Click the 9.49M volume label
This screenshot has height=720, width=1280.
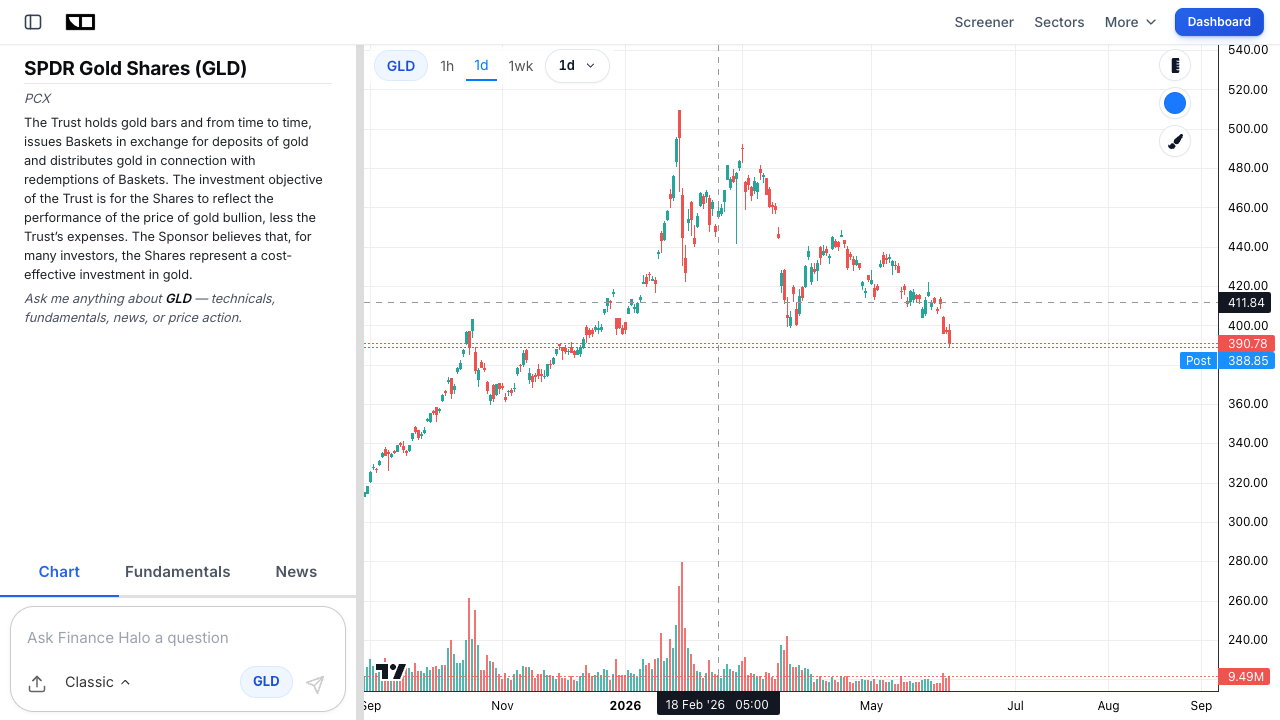[x=1244, y=677]
